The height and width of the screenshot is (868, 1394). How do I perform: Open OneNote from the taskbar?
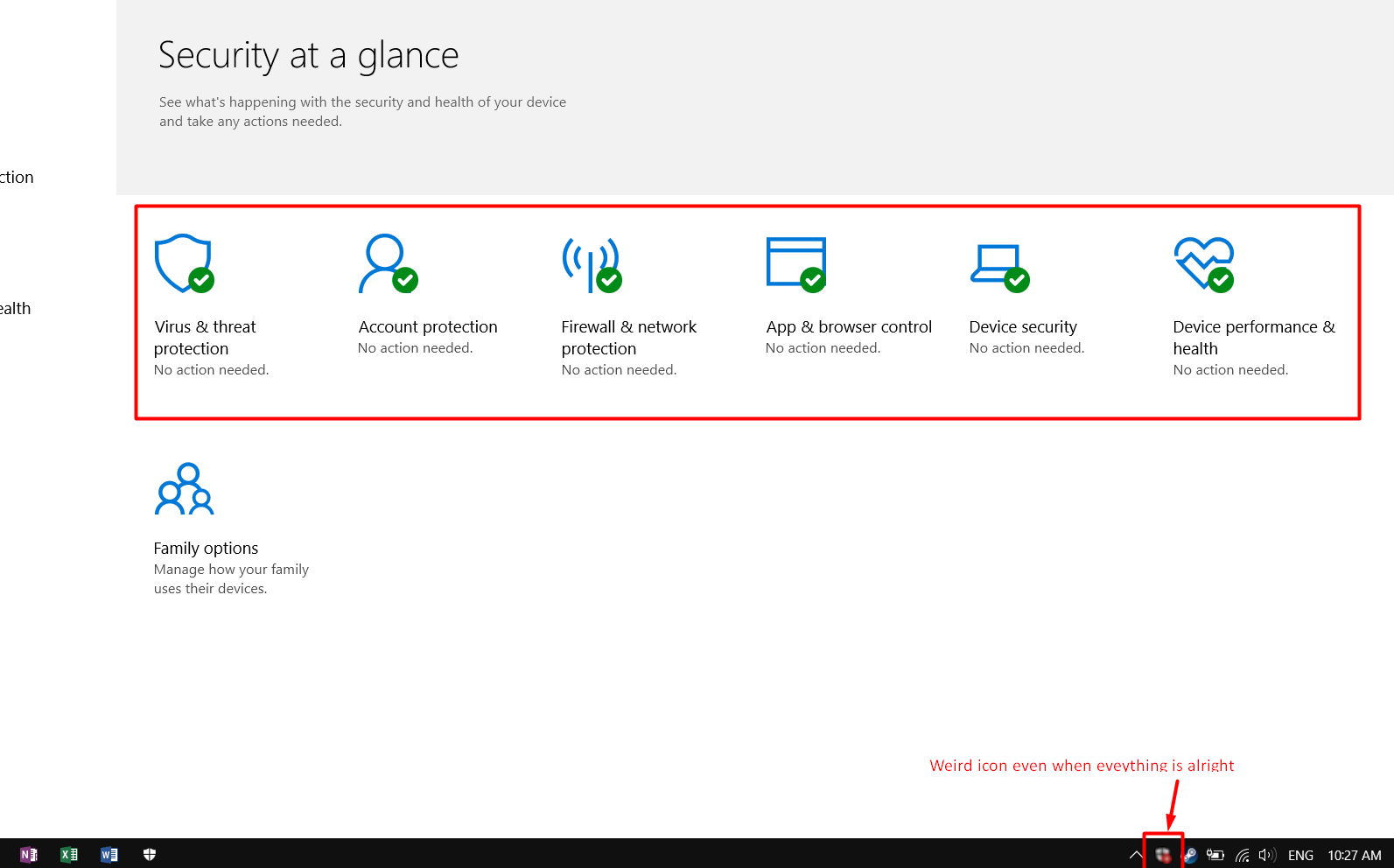[x=29, y=855]
